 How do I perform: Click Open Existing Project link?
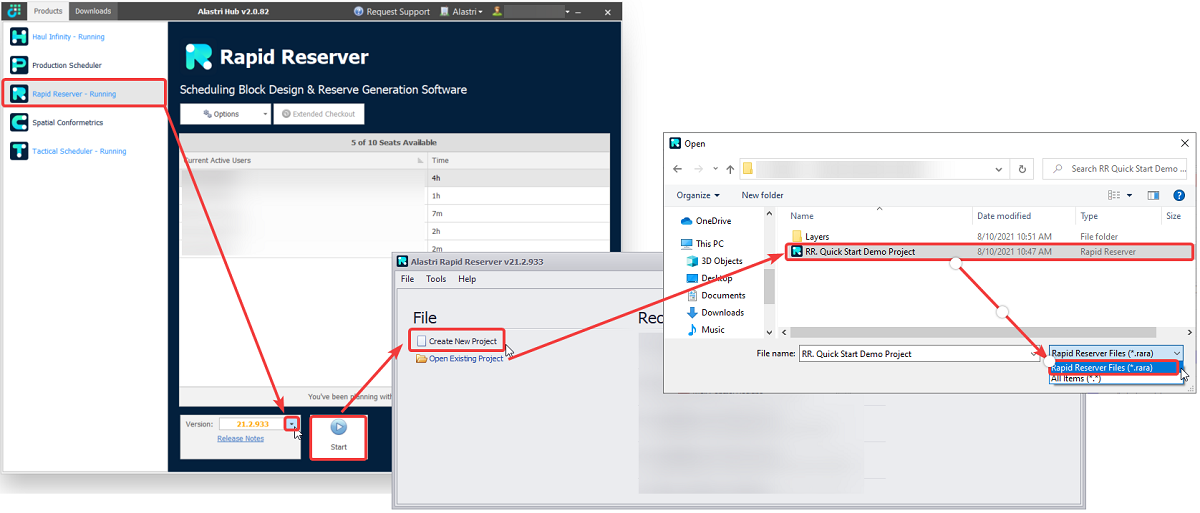coord(466,358)
